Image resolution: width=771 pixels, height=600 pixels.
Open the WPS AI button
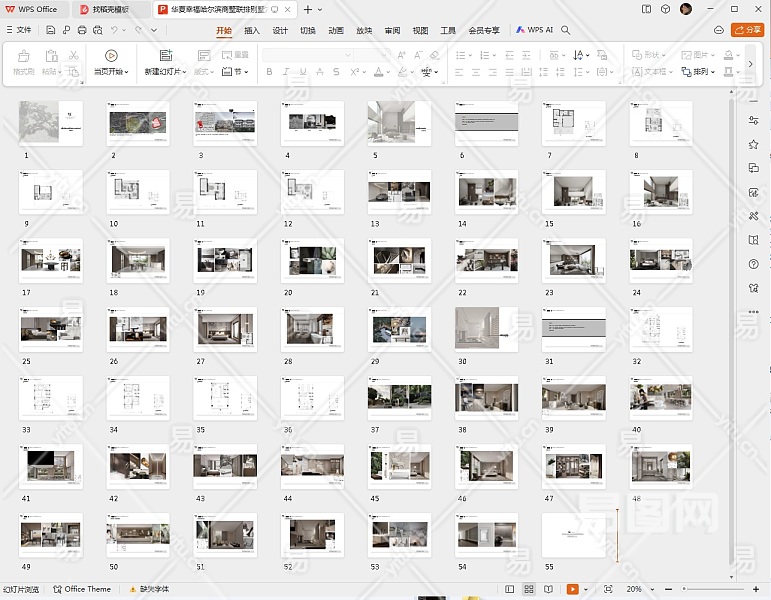coord(535,31)
